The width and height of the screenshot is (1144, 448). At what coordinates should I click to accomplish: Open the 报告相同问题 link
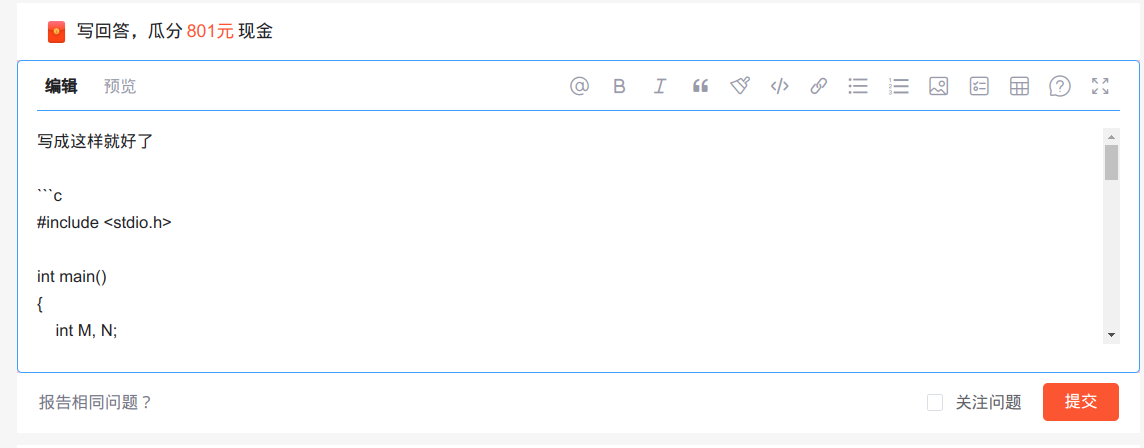coord(96,402)
